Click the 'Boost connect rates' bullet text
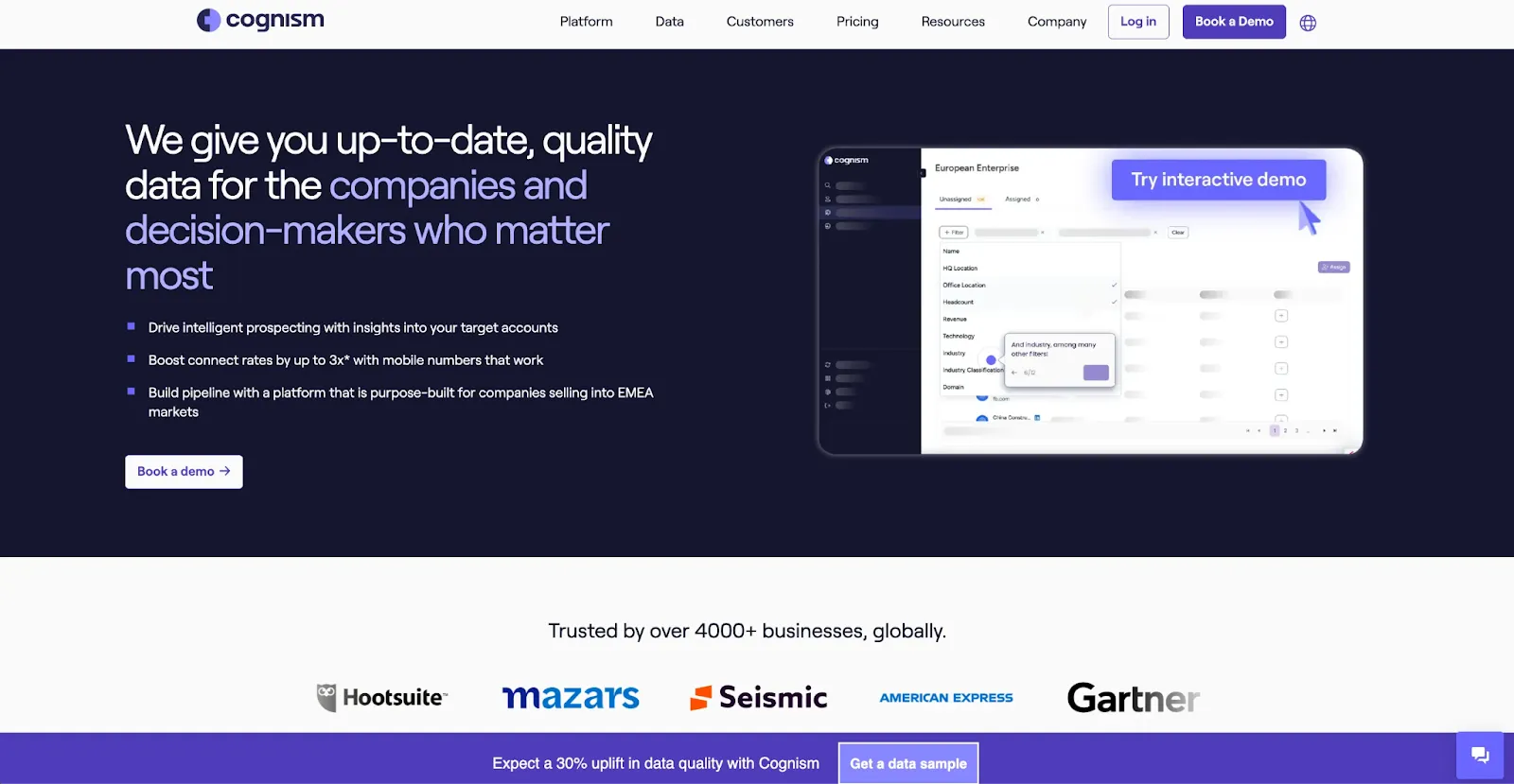The image size is (1514, 784). [345, 360]
